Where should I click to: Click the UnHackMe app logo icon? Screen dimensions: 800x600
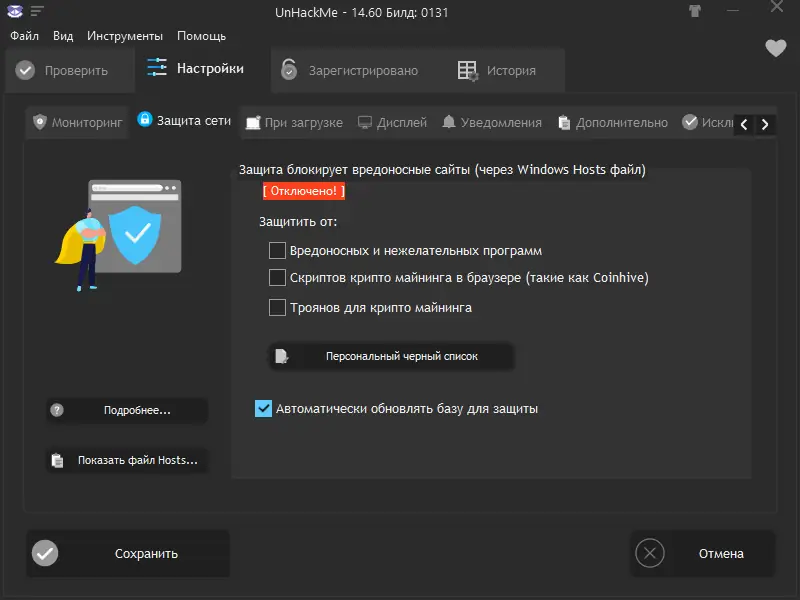point(15,11)
